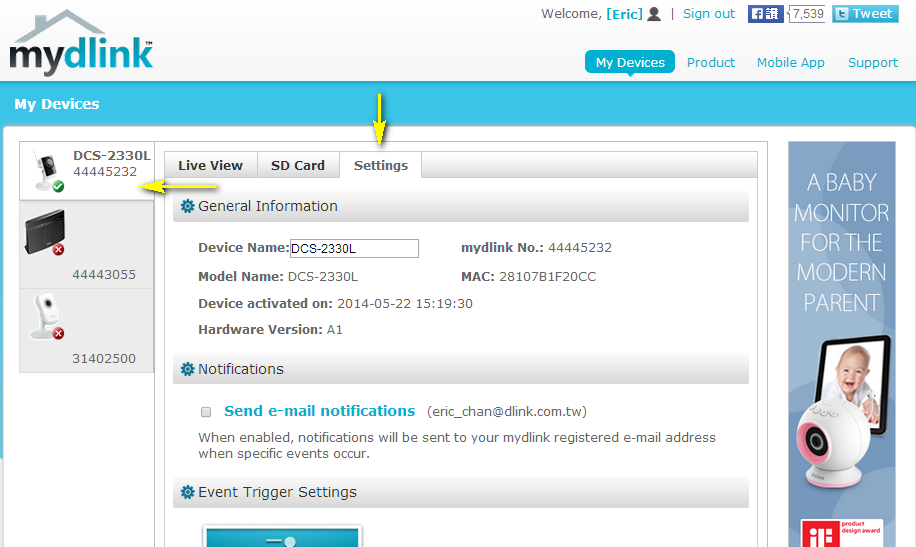Click into the Device Name text field
916x547 pixels.
(x=354, y=249)
